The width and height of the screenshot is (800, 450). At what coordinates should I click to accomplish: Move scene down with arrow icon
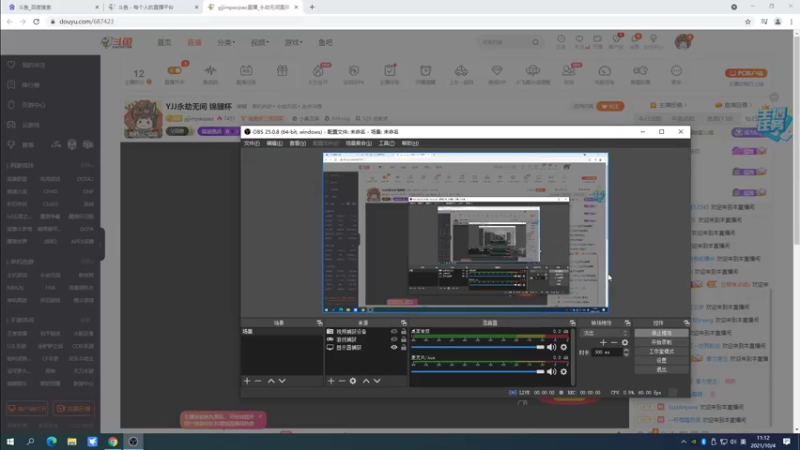(282, 381)
